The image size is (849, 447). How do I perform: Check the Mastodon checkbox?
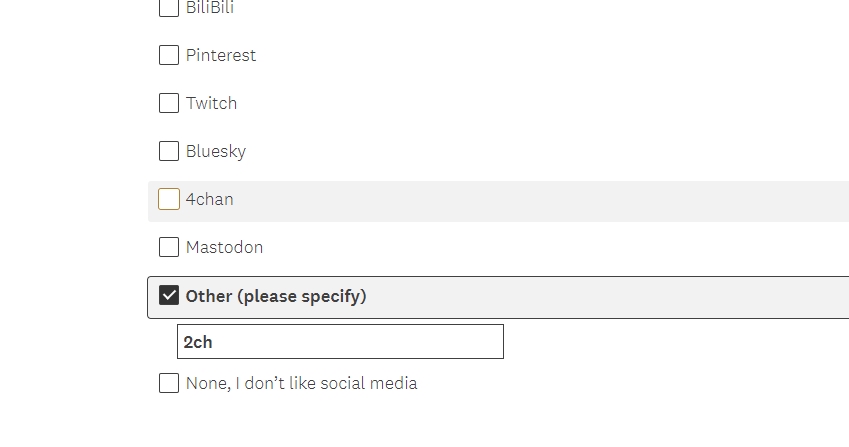[169, 247]
